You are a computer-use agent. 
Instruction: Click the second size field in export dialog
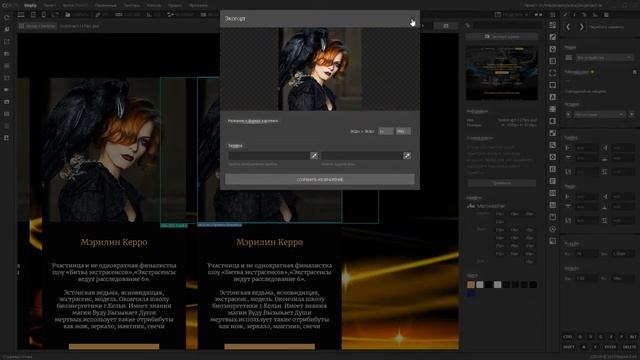(403, 131)
